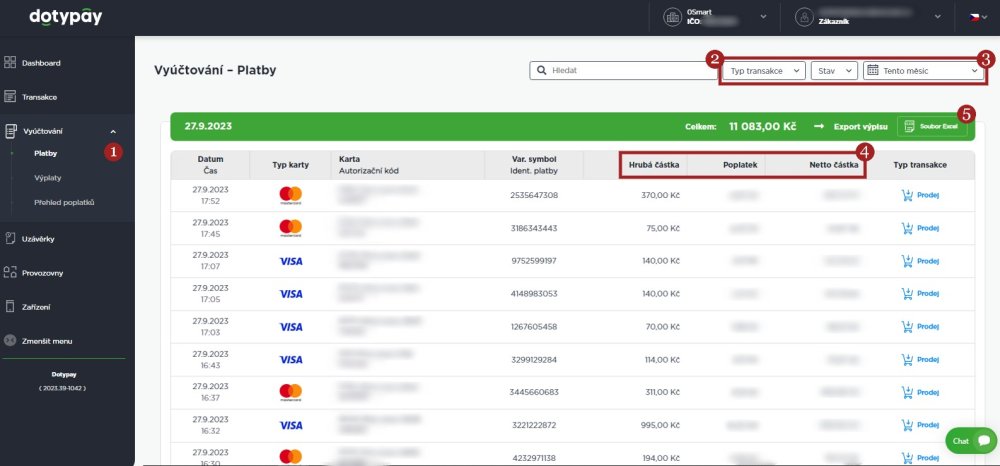Open the Transakce sidebar icon
1000x466 pixels.
click(10, 97)
